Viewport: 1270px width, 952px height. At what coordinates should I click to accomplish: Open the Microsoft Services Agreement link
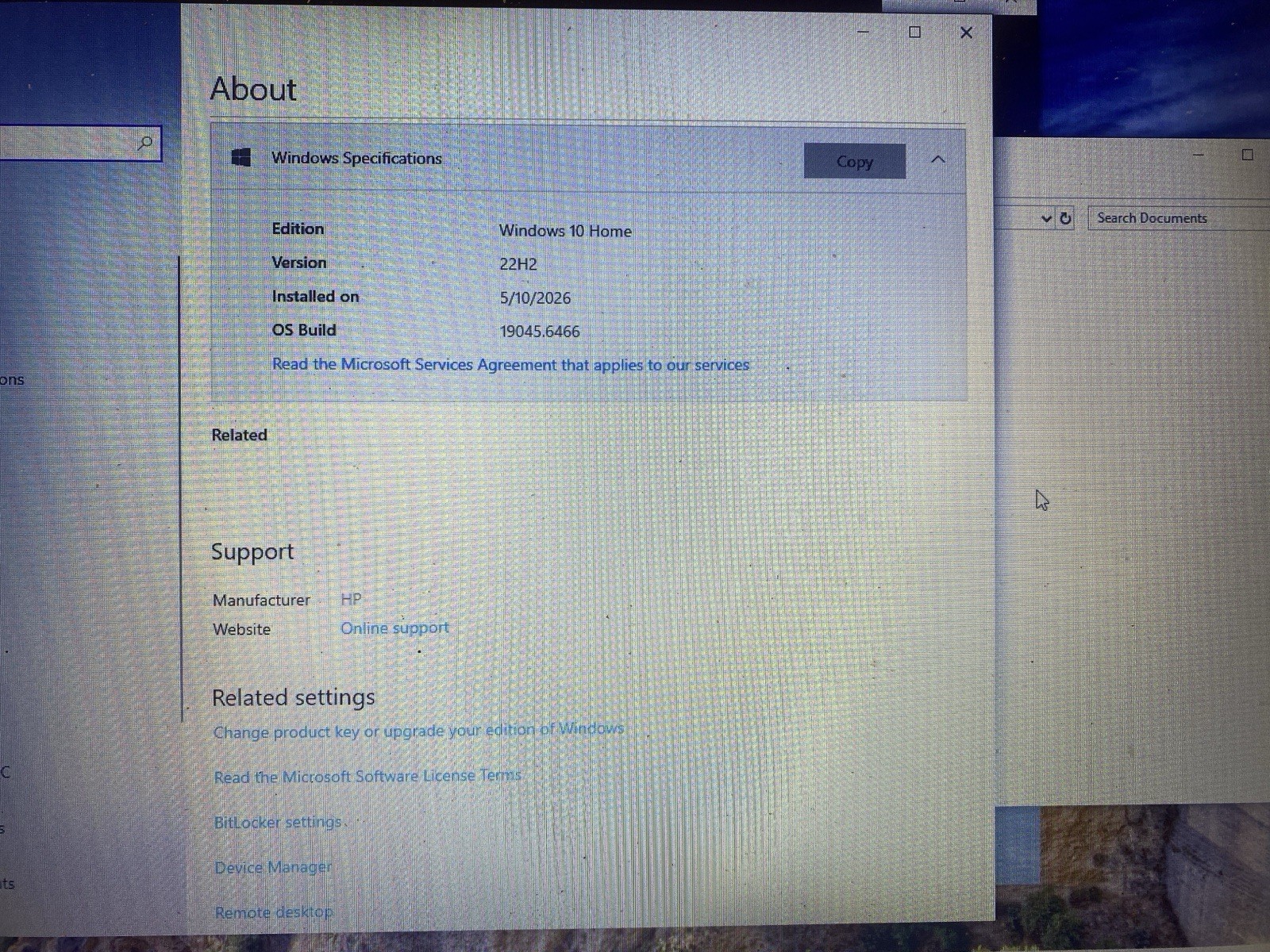[x=510, y=365]
